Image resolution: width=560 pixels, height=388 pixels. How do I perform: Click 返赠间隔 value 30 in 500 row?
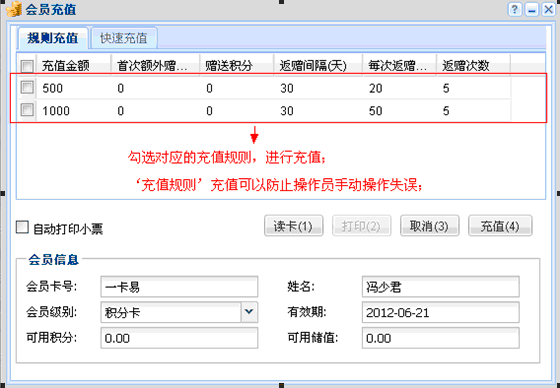click(287, 88)
